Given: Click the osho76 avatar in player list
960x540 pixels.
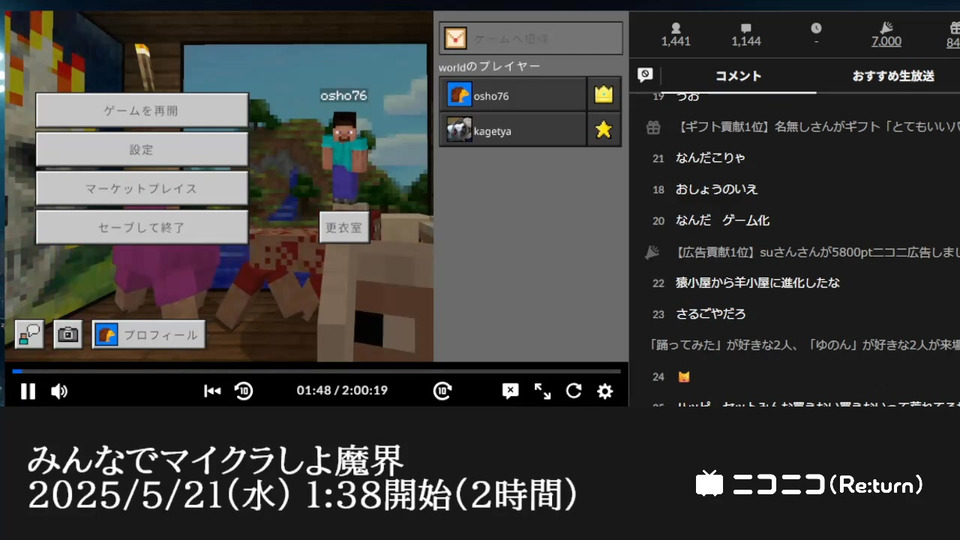Looking at the screenshot, I should point(459,95).
